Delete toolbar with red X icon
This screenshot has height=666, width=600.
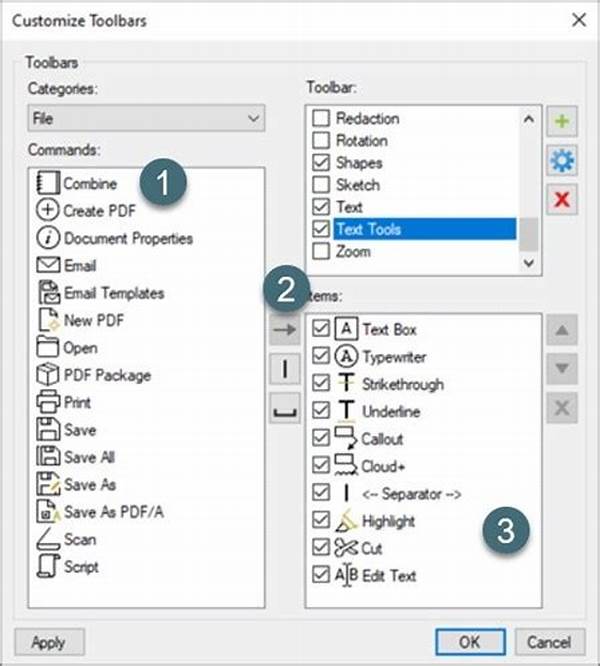pos(562,200)
